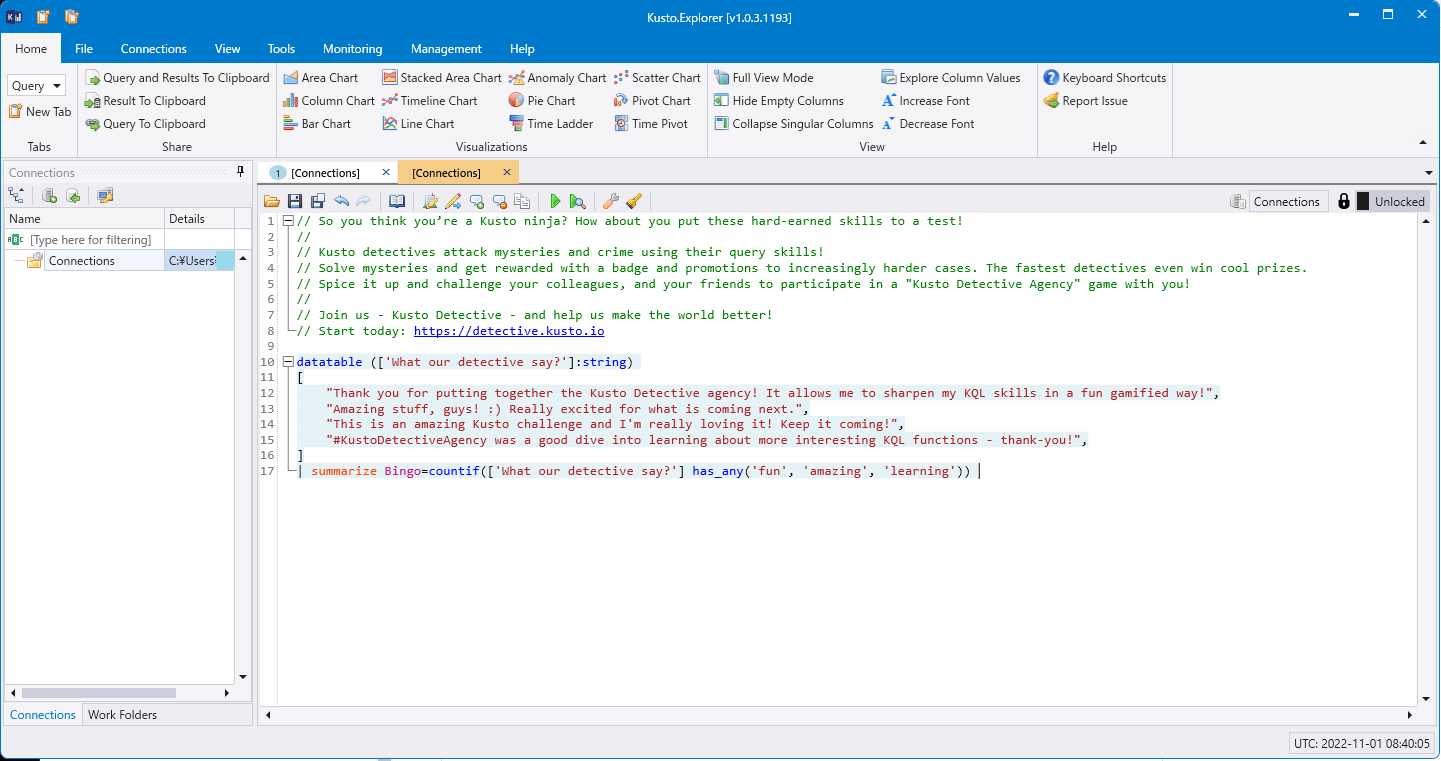Switch to the View ribbon tab
1441x761 pixels.
pos(227,48)
